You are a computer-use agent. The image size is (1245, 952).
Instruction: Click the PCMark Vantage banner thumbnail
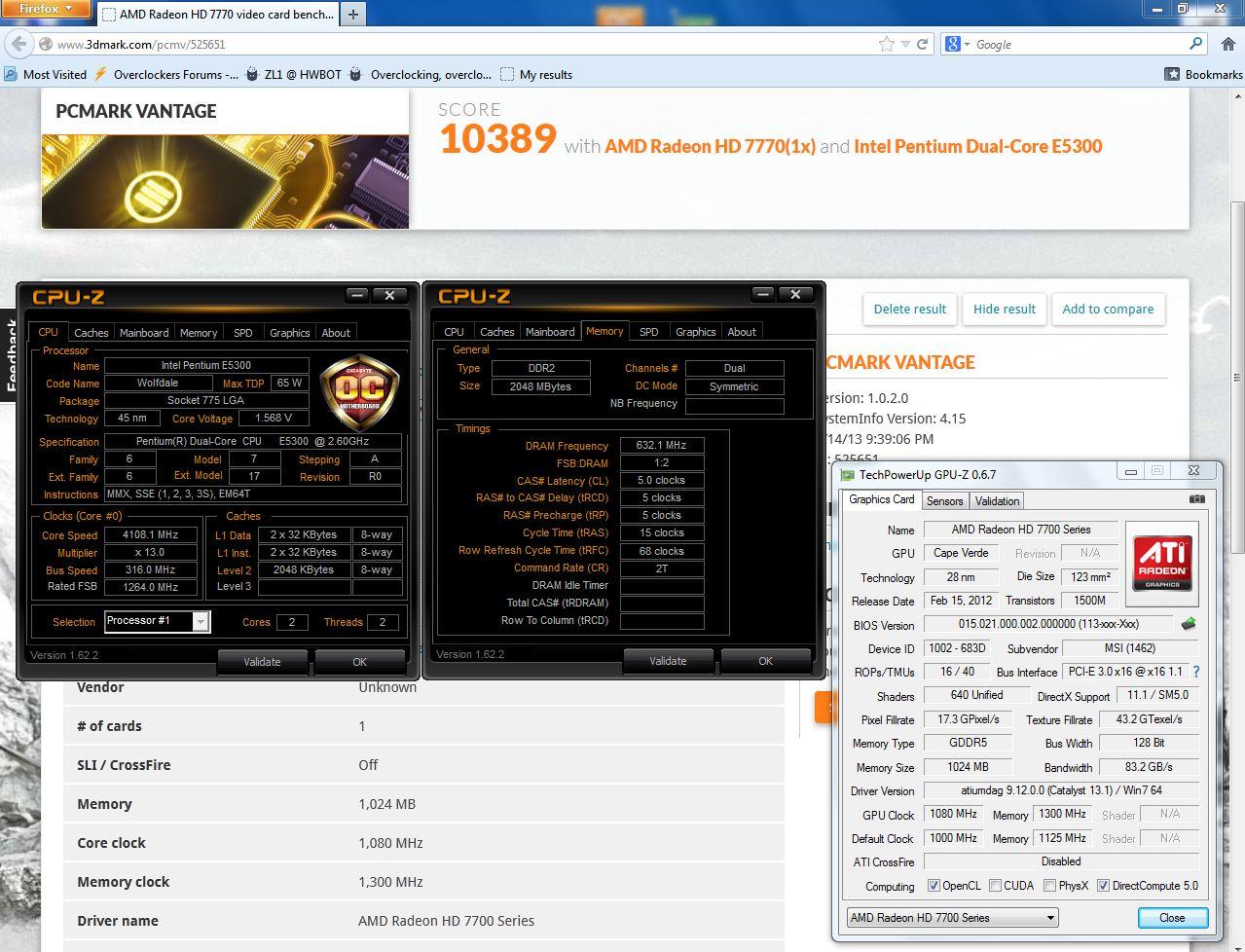225,181
